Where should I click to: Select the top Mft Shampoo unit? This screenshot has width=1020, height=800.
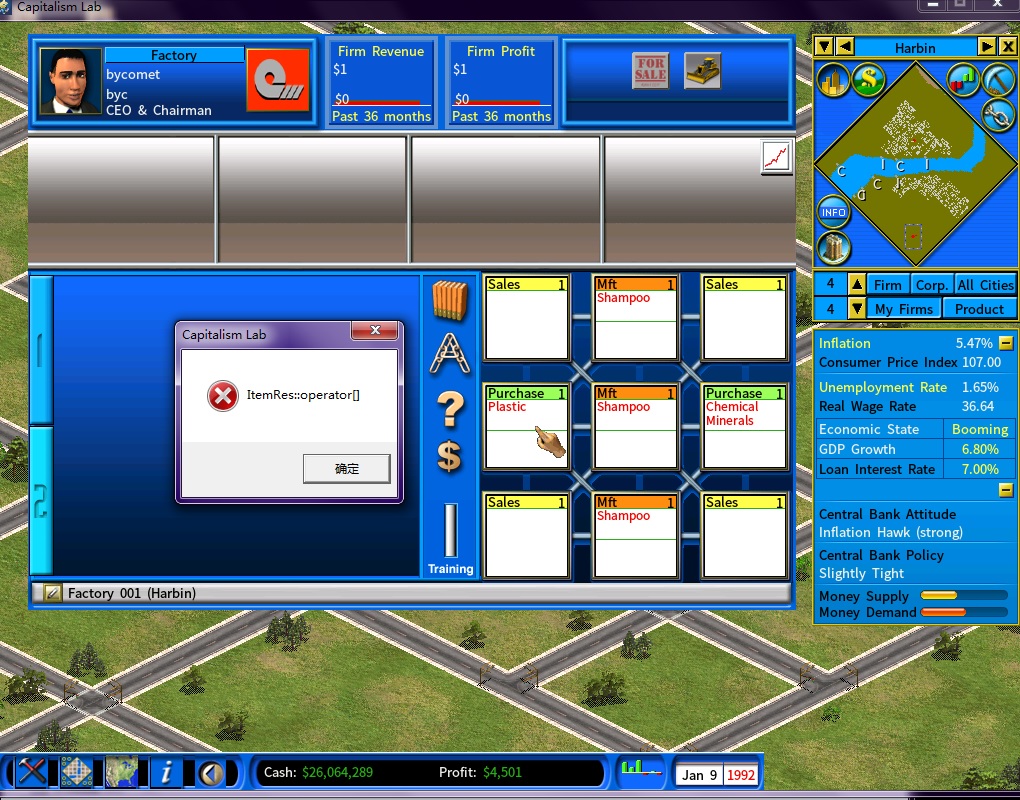[636, 318]
